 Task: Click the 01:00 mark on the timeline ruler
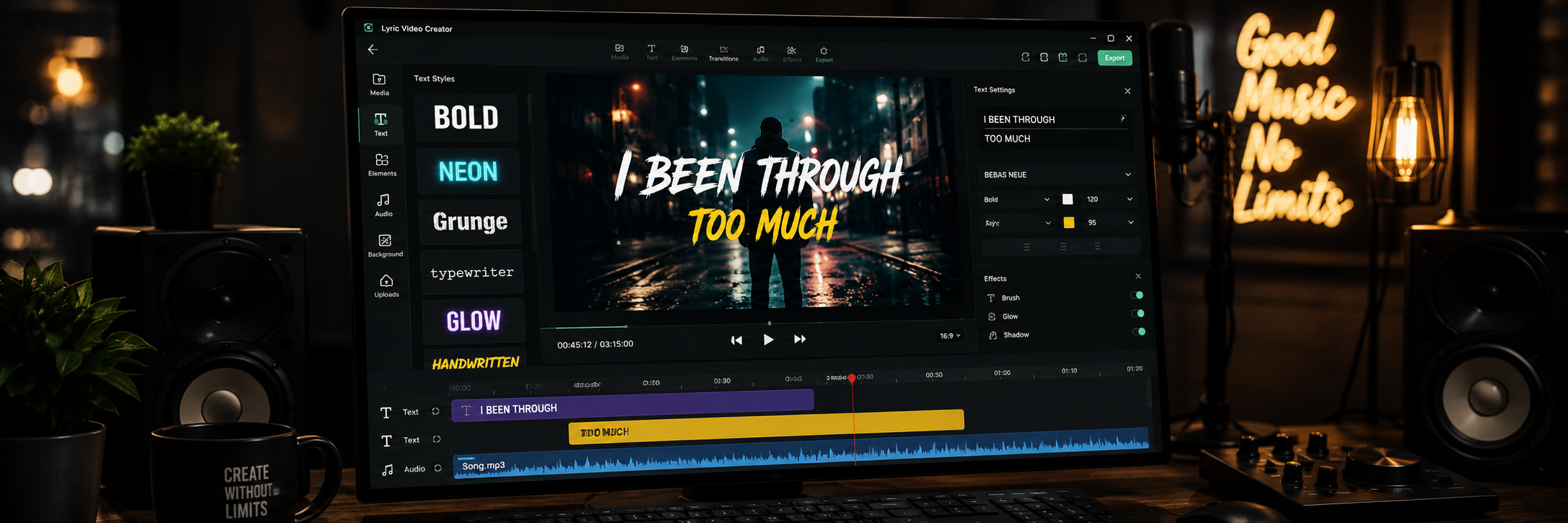click(1002, 373)
